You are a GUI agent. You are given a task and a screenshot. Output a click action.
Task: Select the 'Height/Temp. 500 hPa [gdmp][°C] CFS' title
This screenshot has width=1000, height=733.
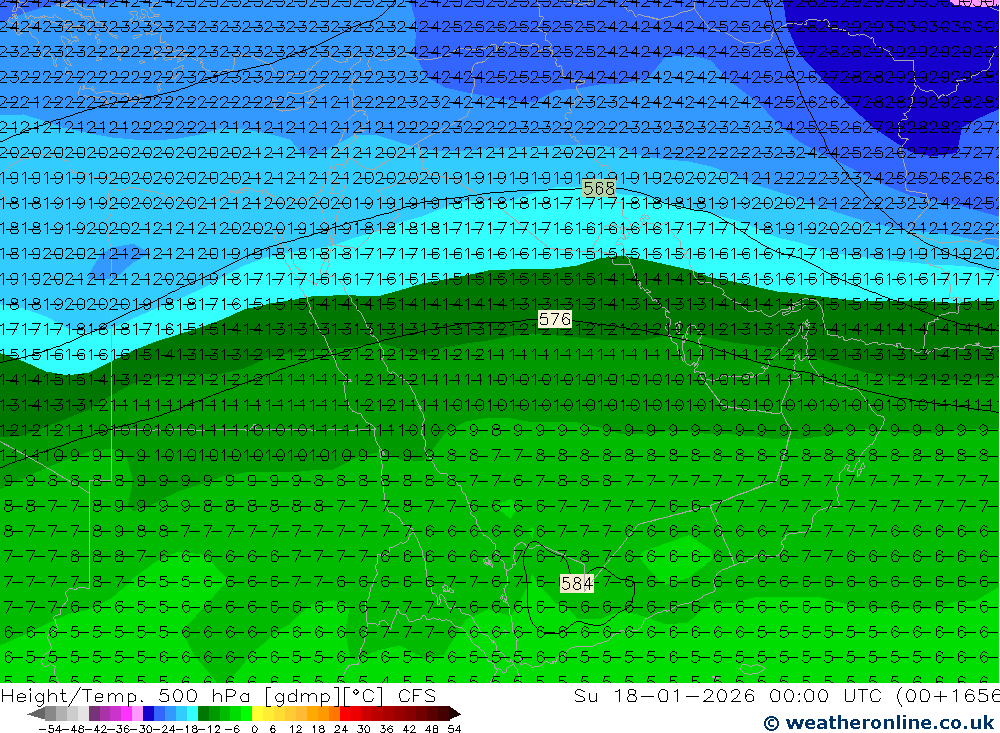[x=219, y=696]
